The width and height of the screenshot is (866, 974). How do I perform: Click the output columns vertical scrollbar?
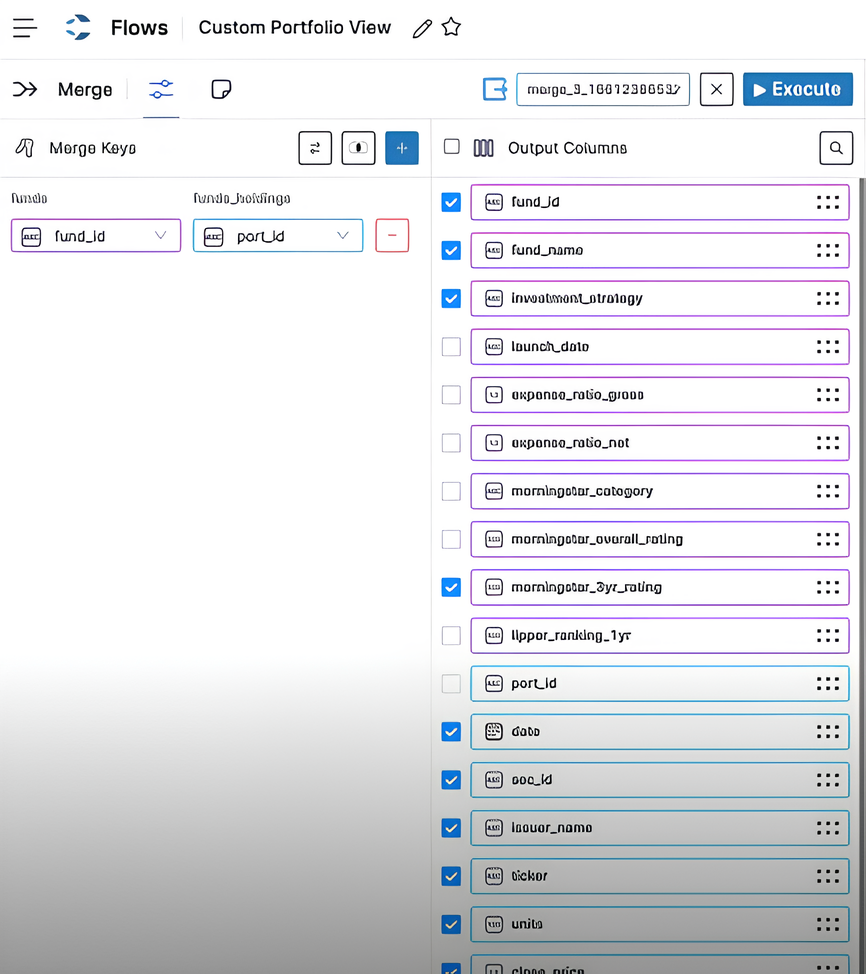862,576
